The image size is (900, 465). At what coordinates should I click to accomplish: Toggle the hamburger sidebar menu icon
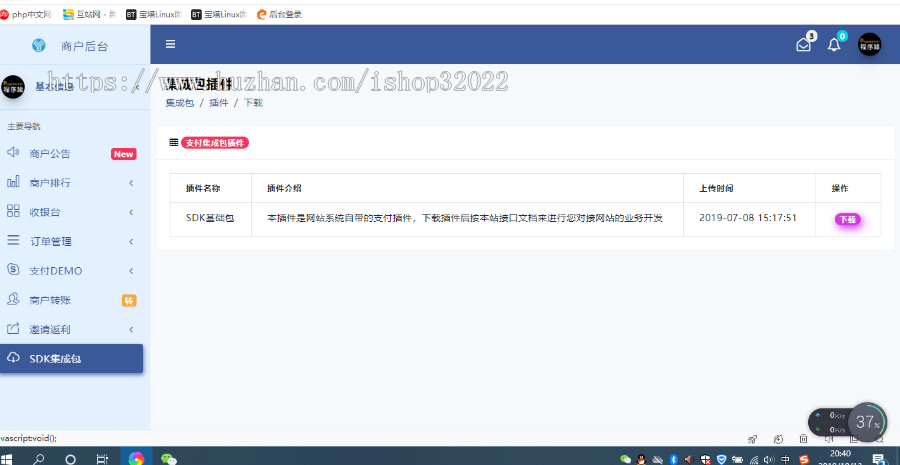[x=170, y=44]
